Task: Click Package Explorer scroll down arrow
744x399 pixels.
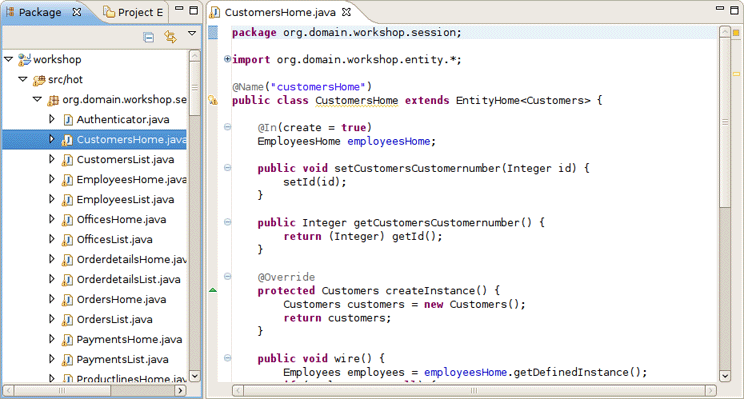Action: (x=195, y=376)
